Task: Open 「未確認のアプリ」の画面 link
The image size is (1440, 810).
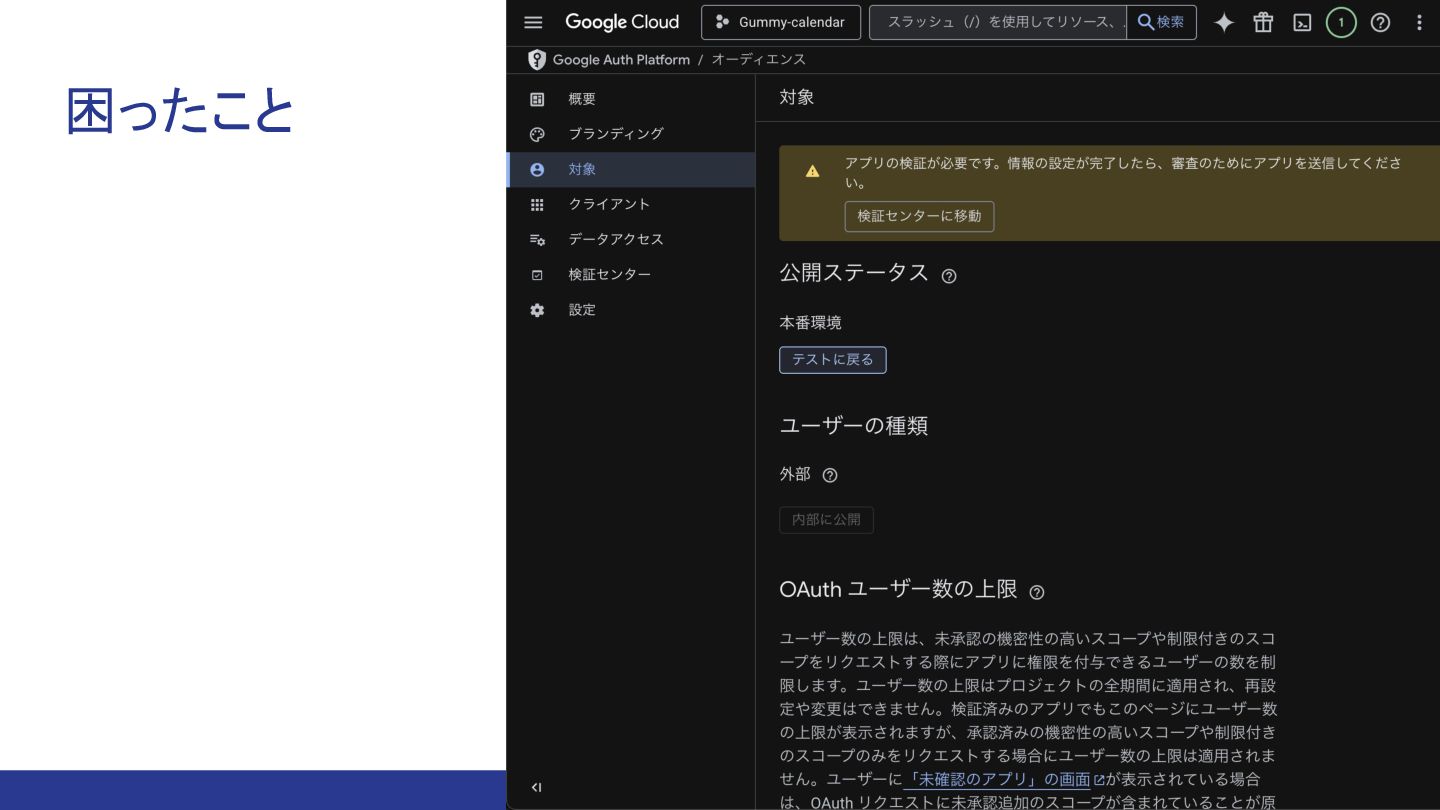Action: [x=1003, y=779]
